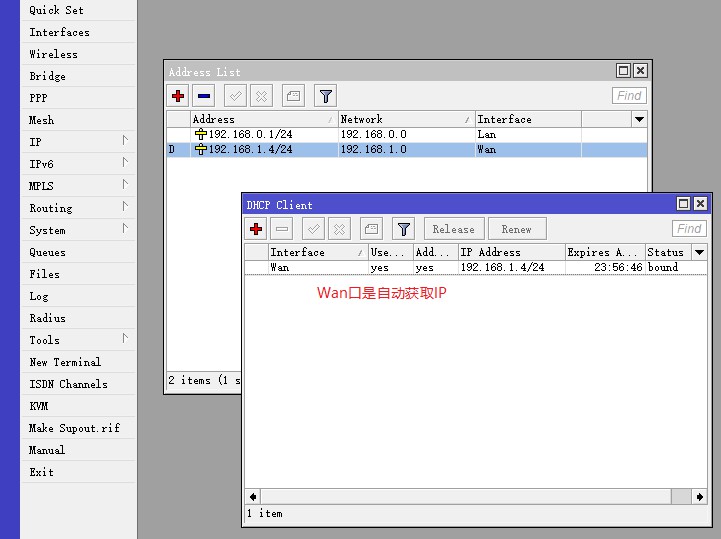Screen dimensions: 721x539
Task: Click the enable checkmark icon in DHCP Client
Action: point(313,229)
